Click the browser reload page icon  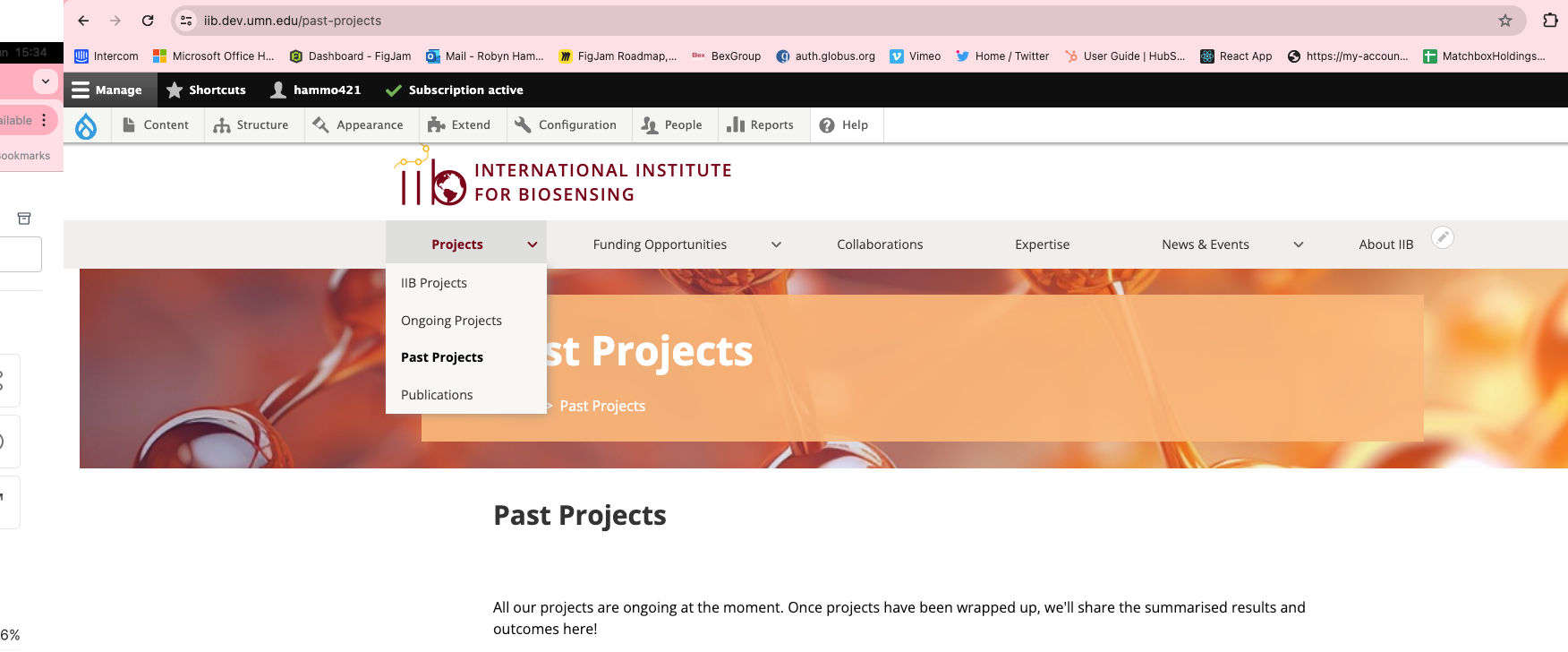click(148, 21)
